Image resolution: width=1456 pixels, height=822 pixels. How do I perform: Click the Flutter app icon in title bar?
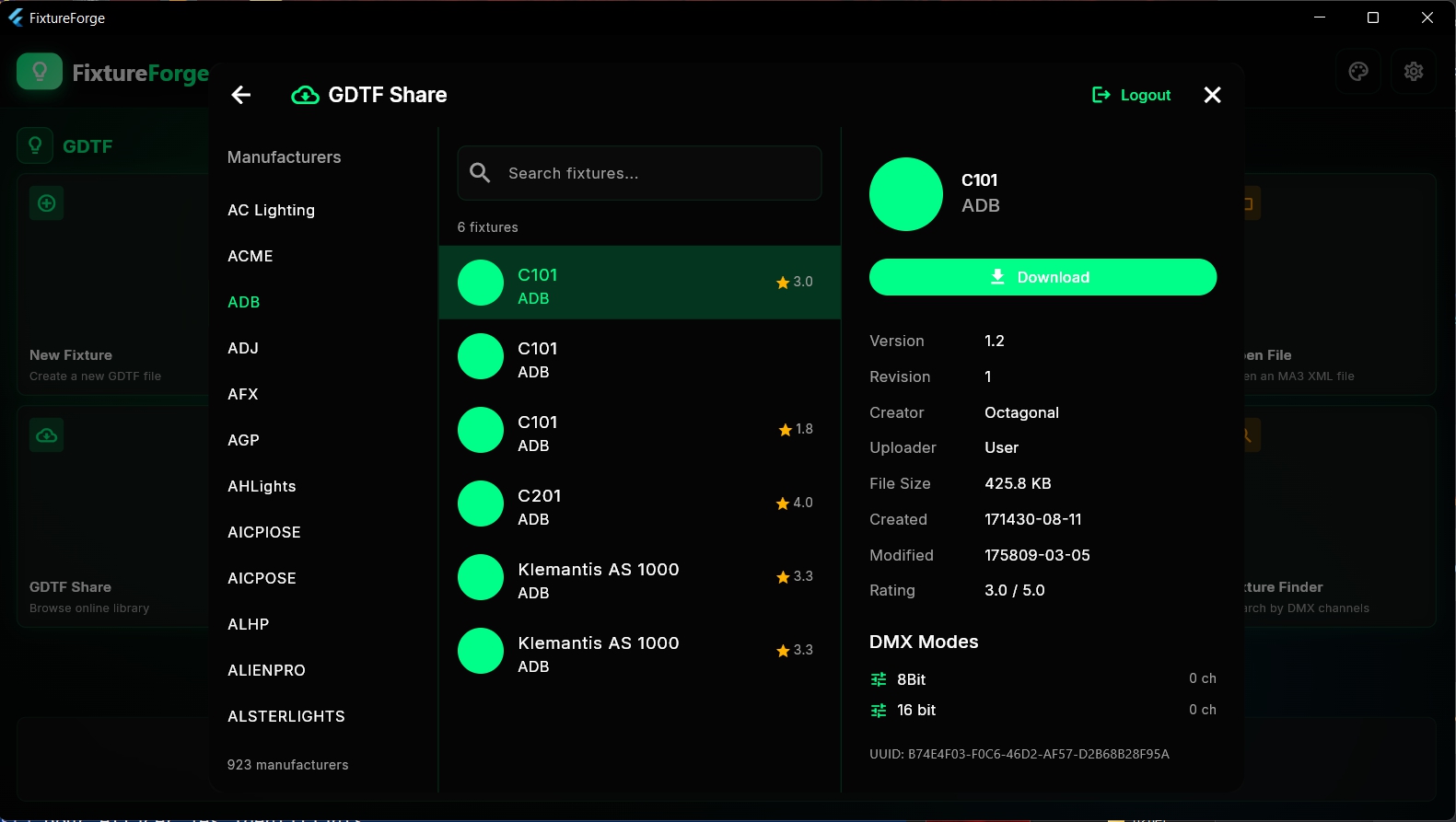coord(16,17)
